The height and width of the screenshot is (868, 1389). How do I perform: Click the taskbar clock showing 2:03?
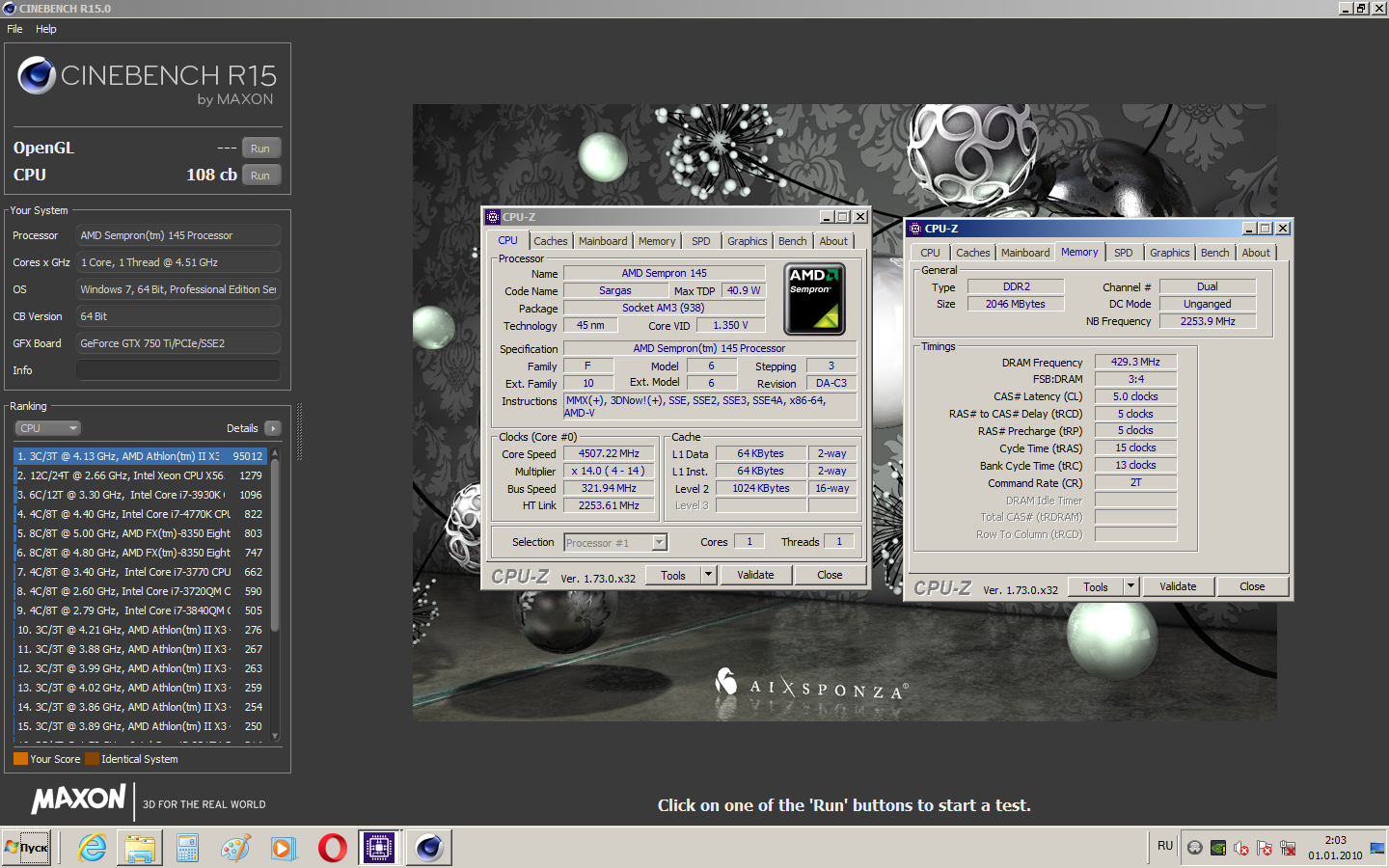click(1335, 840)
